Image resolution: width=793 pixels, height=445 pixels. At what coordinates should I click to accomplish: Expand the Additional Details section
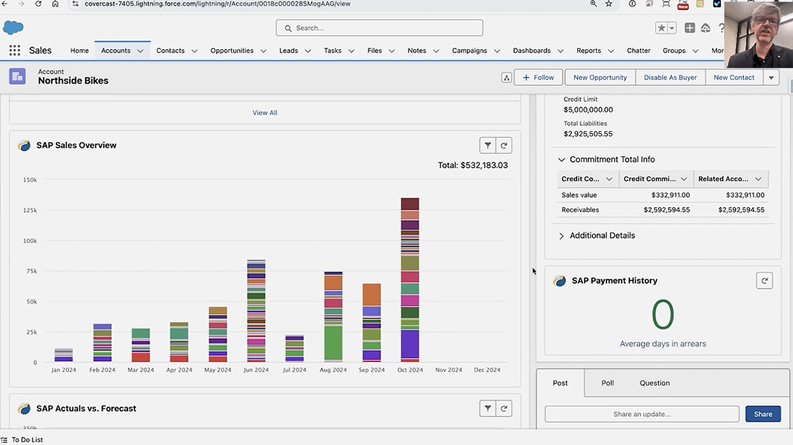[561, 236]
